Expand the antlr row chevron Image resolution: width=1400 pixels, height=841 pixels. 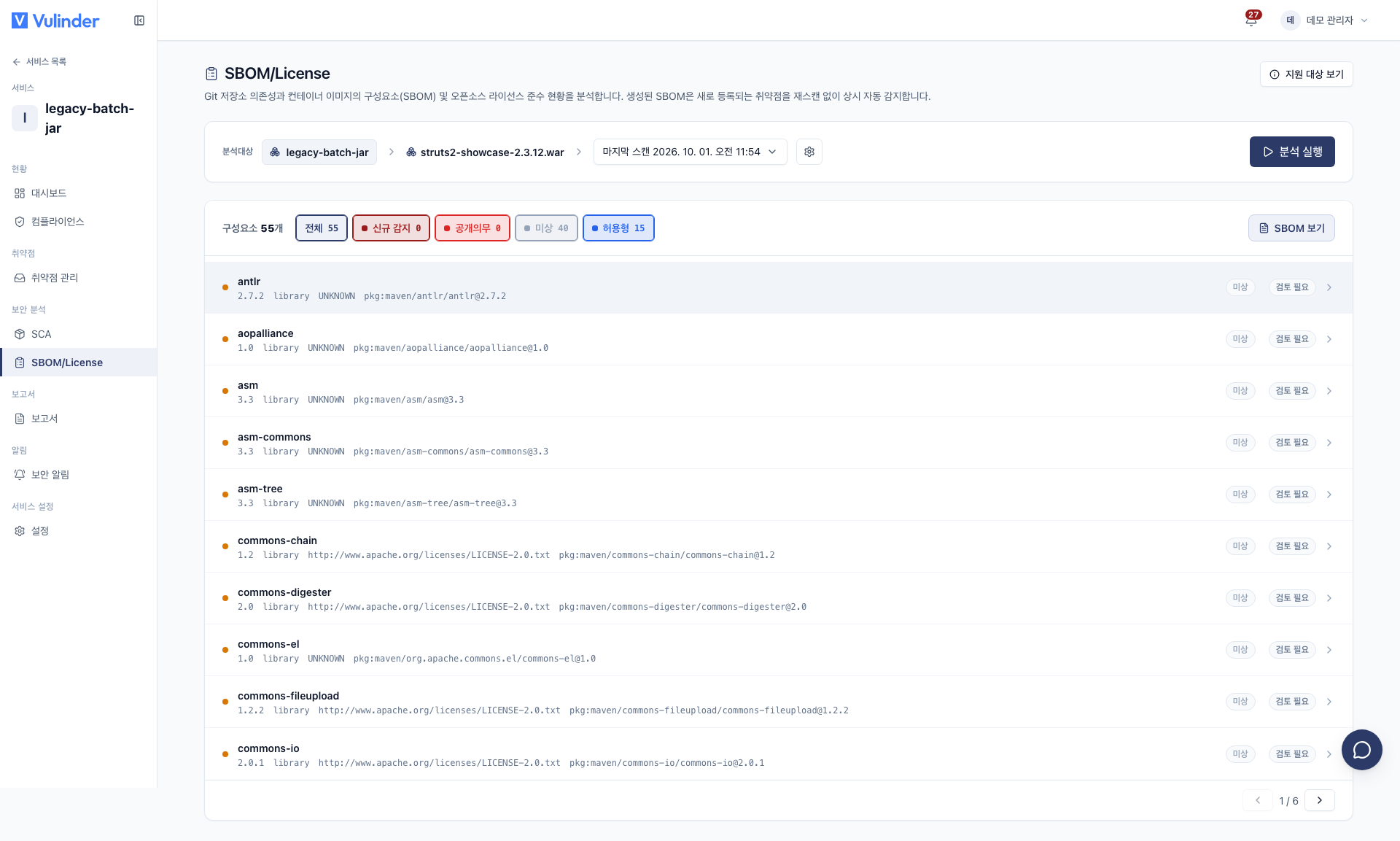click(1329, 287)
